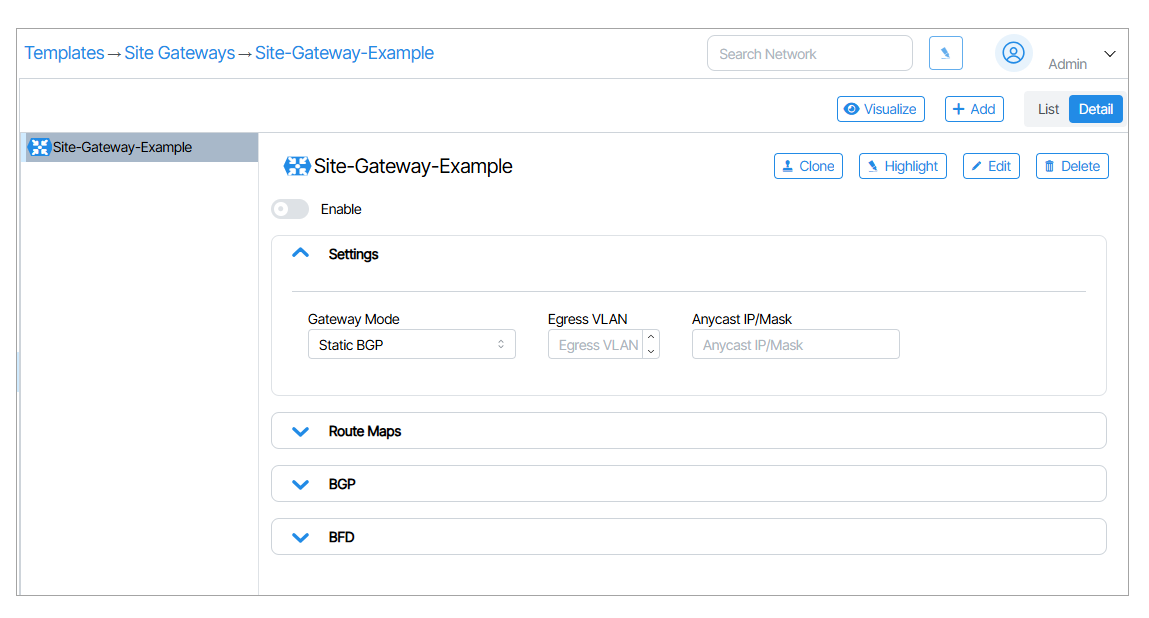
Task: Click the Site-Gateway-Example icon in the sidebar
Action: click(x=40, y=147)
